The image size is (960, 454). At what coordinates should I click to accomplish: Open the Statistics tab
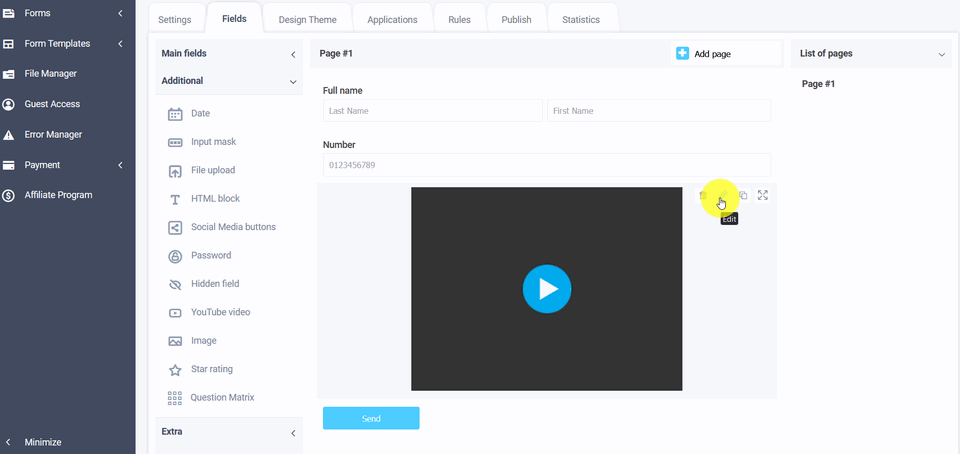[581, 19]
